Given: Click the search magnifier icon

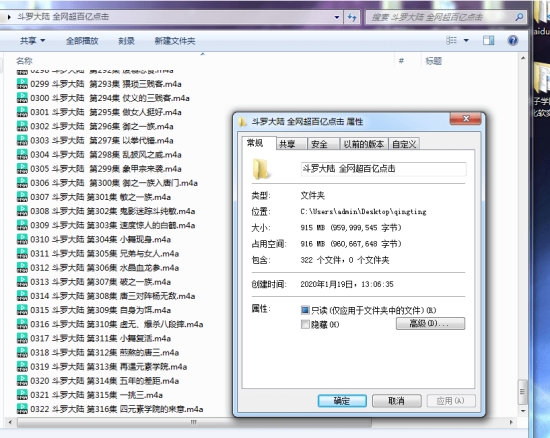Looking at the screenshot, I should click(x=519, y=17).
